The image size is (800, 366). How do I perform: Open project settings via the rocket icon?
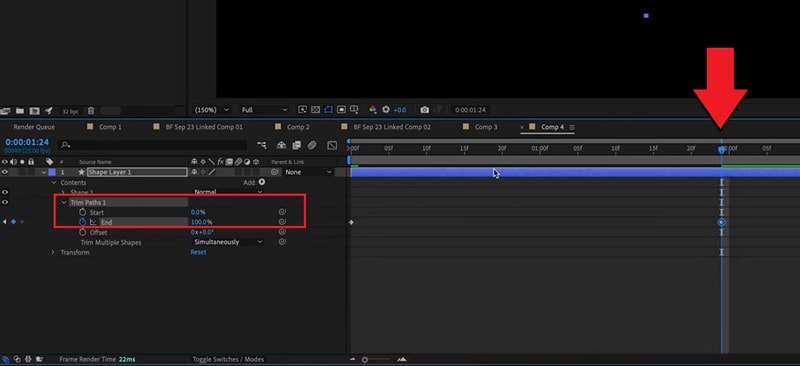[49, 110]
